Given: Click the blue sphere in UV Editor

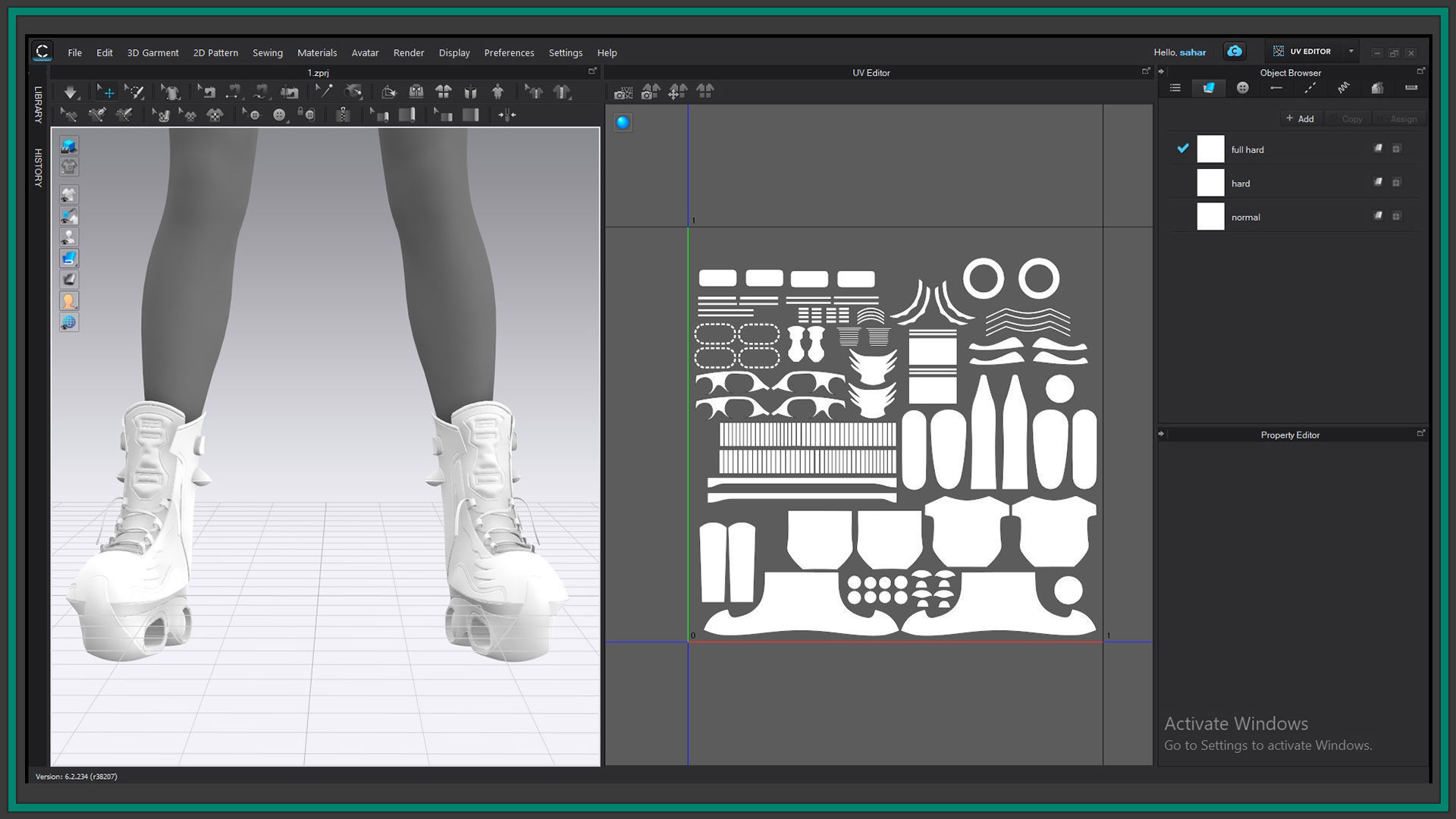Looking at the screenshot, I should pyautogui.click(x=623, y=123).
